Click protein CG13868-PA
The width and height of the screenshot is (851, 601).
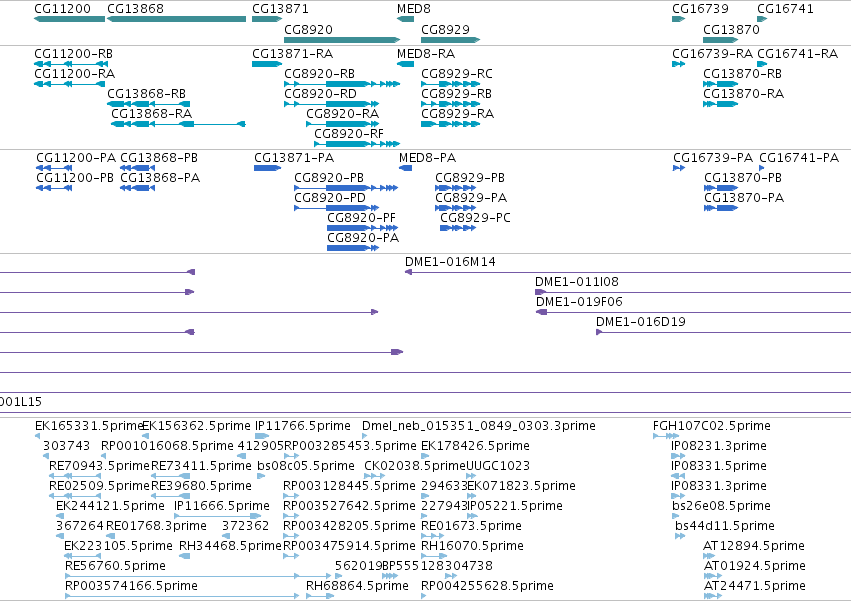(160, 178)
